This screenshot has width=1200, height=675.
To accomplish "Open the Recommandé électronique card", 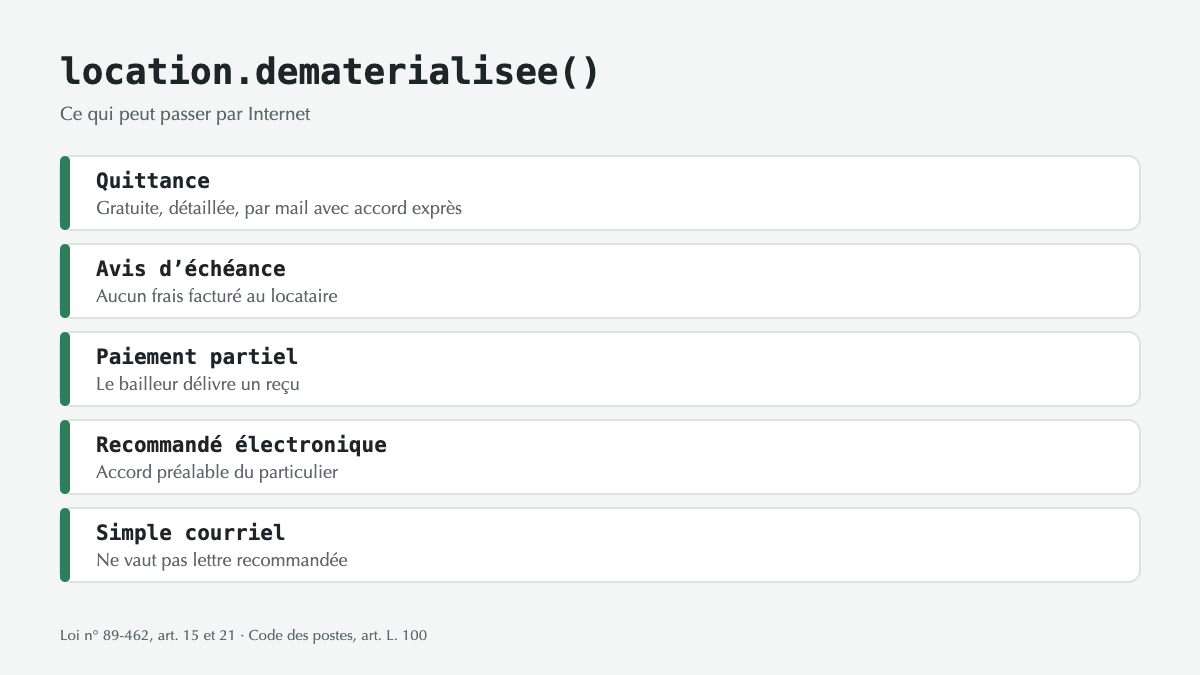I will pyautogui.click(x=600, y=457).
